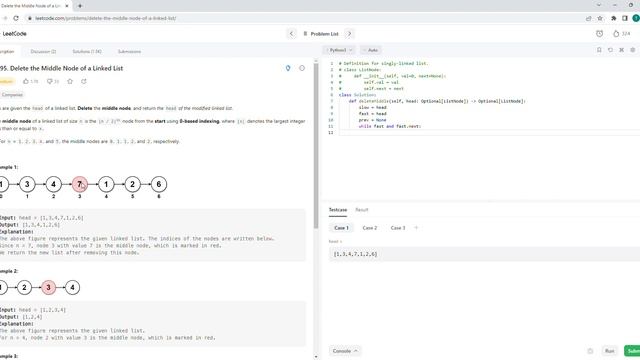
Task: Click node 6 in Example 1 diagram
Action: coord(159,184)
